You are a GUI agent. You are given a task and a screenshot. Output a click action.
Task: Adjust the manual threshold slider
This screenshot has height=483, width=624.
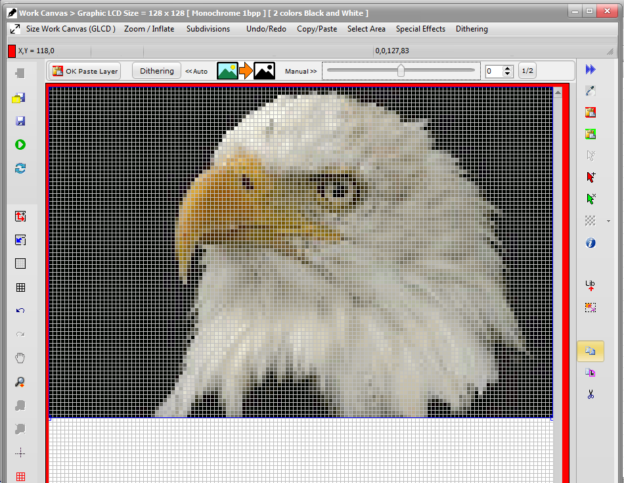click(401, 71)
